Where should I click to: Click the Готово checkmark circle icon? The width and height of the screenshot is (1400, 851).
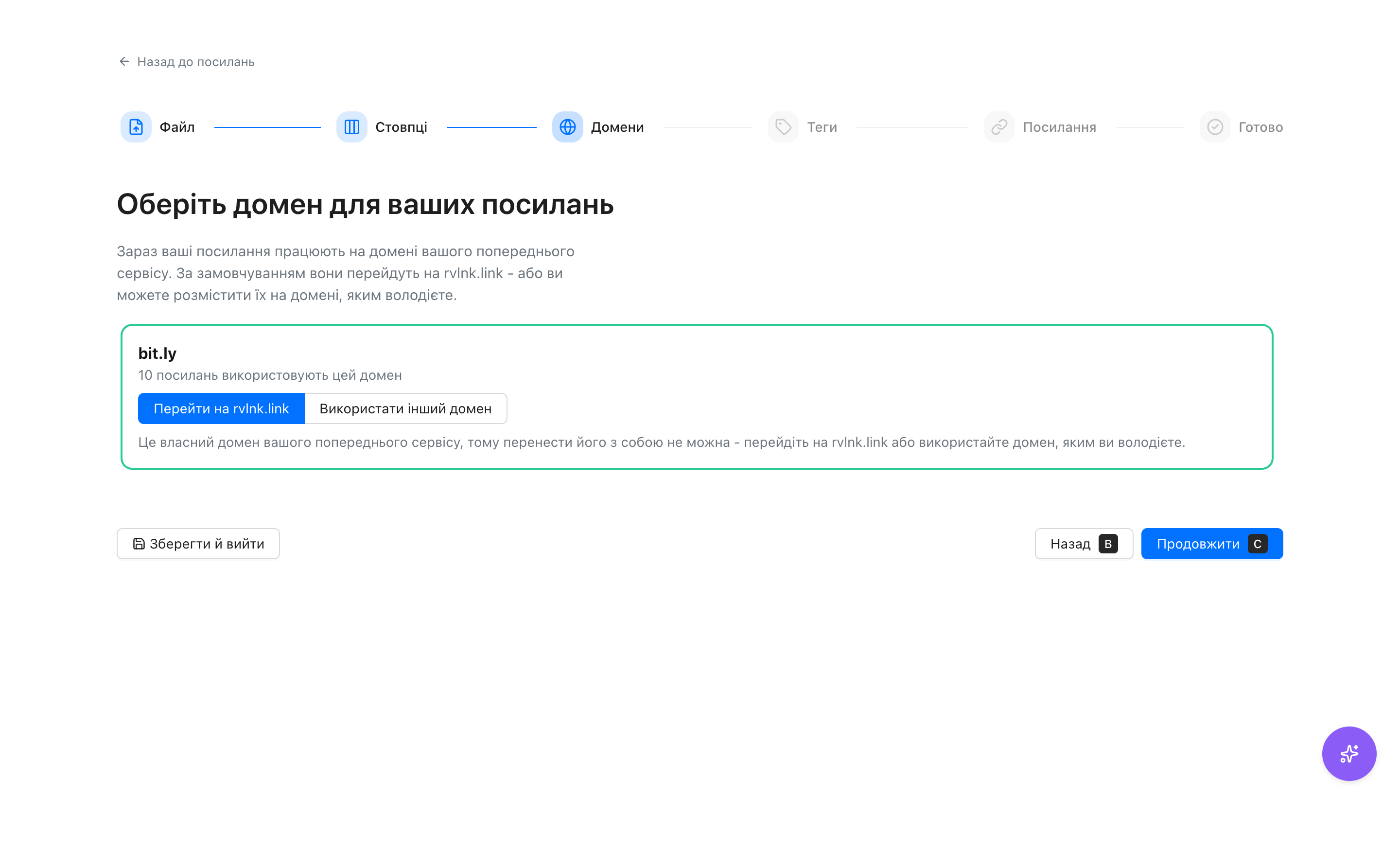tap(1215, 127)
